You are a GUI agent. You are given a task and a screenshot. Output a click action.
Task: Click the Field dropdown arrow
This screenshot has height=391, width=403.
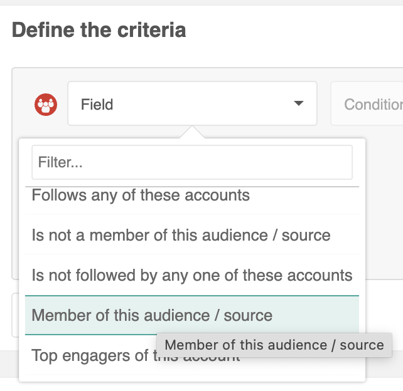(x=299, y=103)
